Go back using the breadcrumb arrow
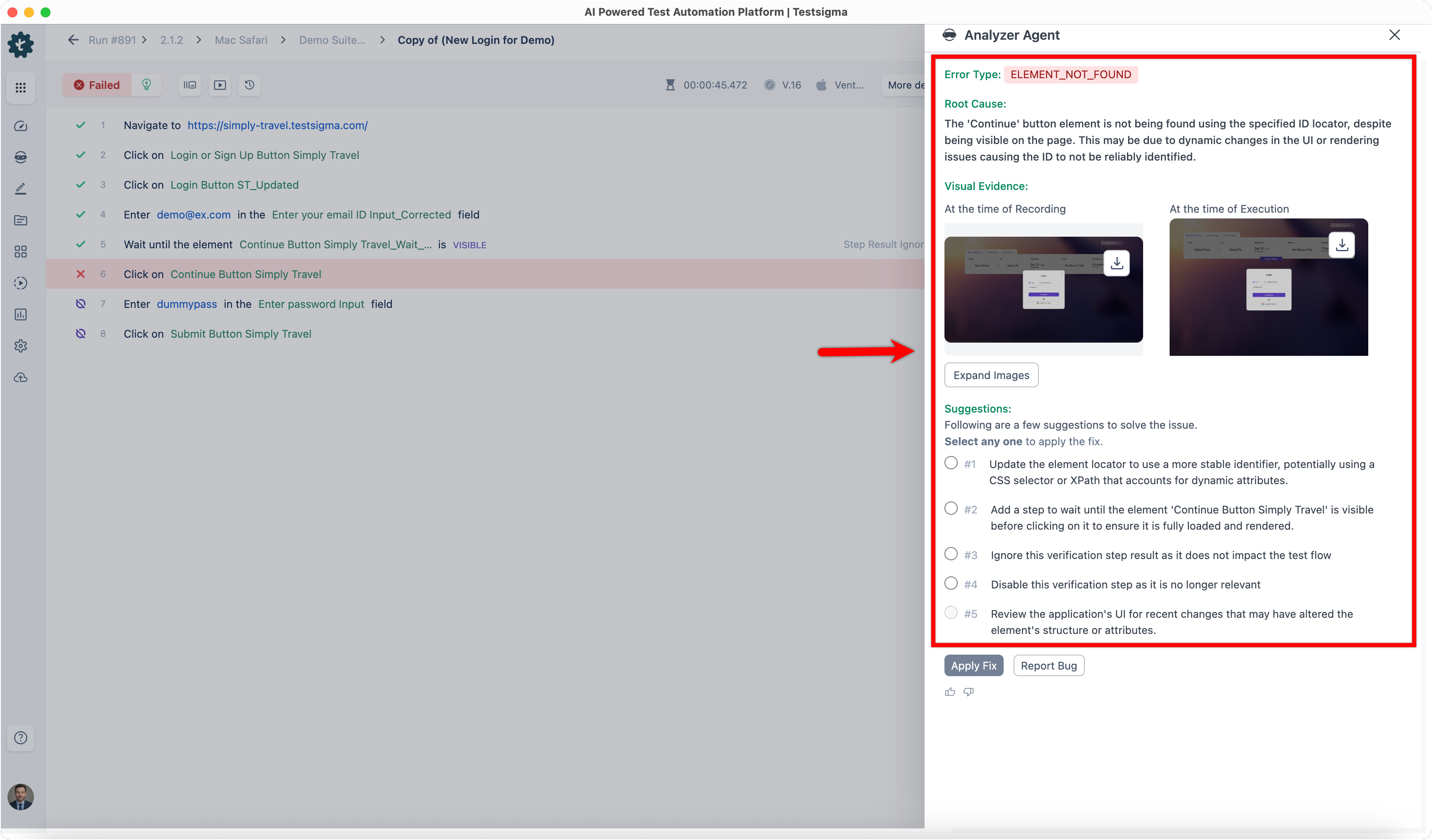Screen dimensions: 1432x840 [73, 40]
